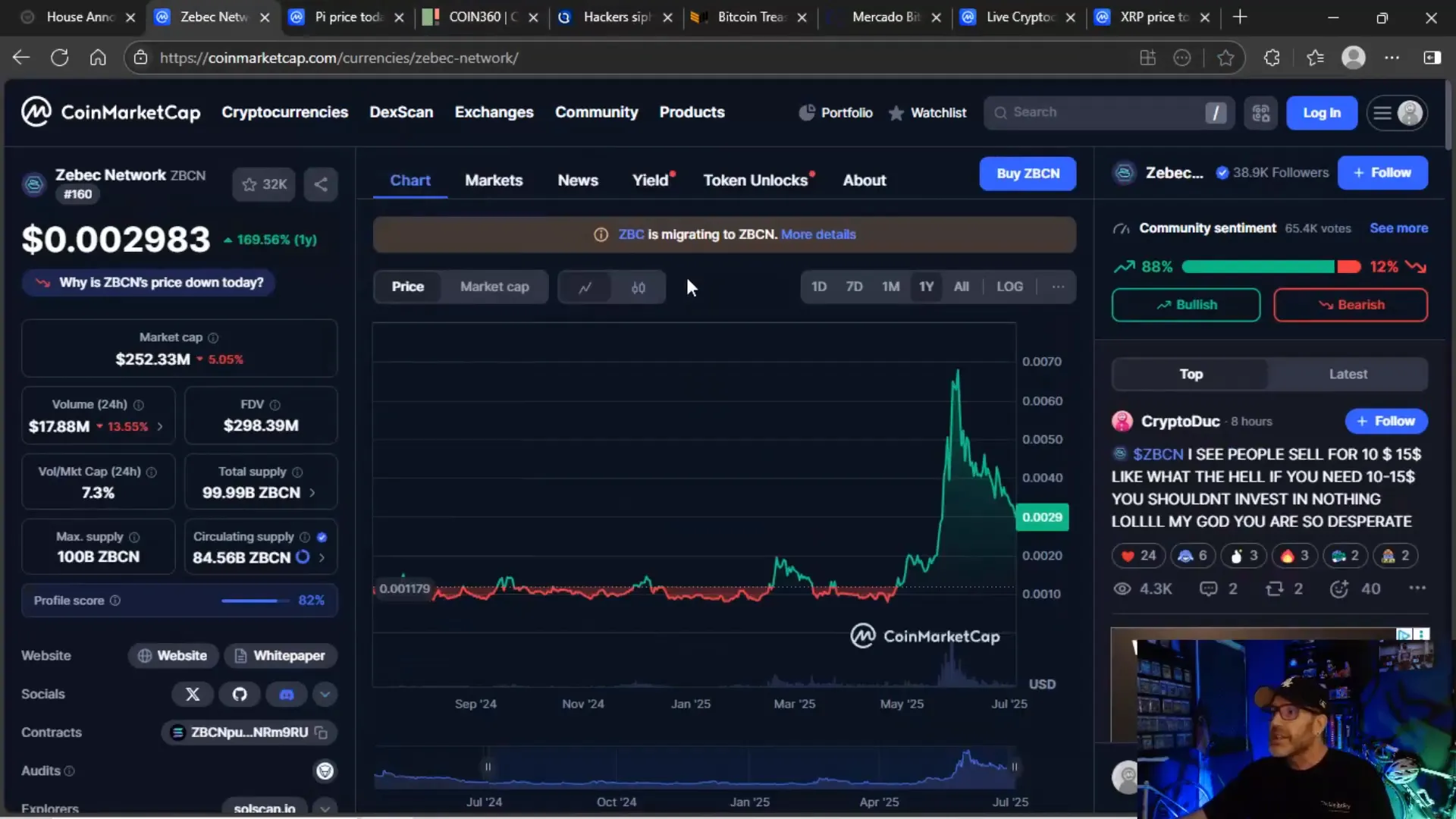Open More details migration link

coord(818,234)
